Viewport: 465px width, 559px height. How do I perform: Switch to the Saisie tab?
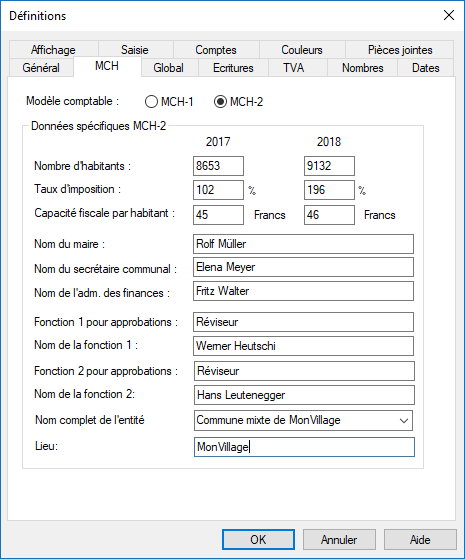(135, 50)
